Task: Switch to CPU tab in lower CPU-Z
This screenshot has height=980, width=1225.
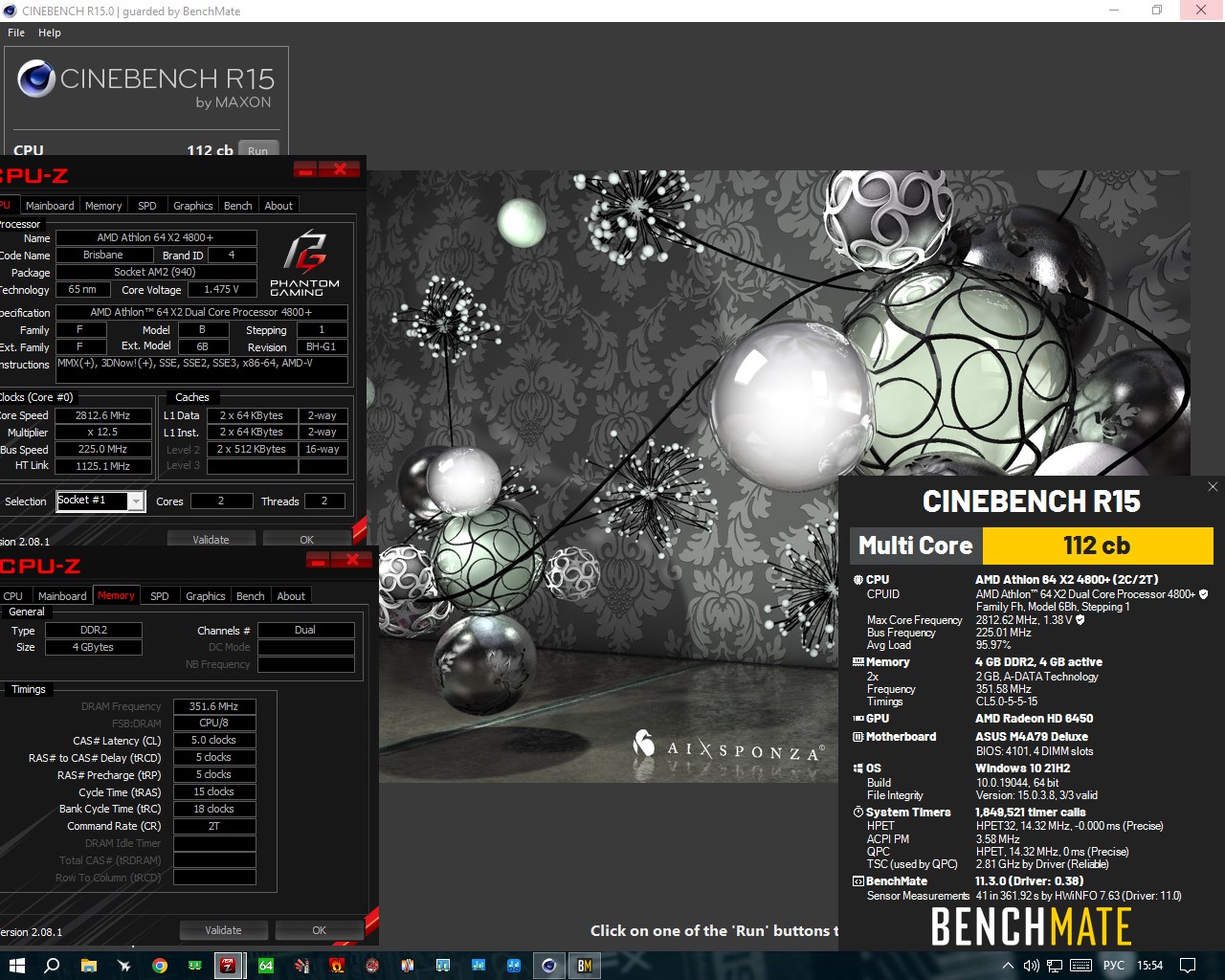Action: pyautogui.click(x=13, y=596)
